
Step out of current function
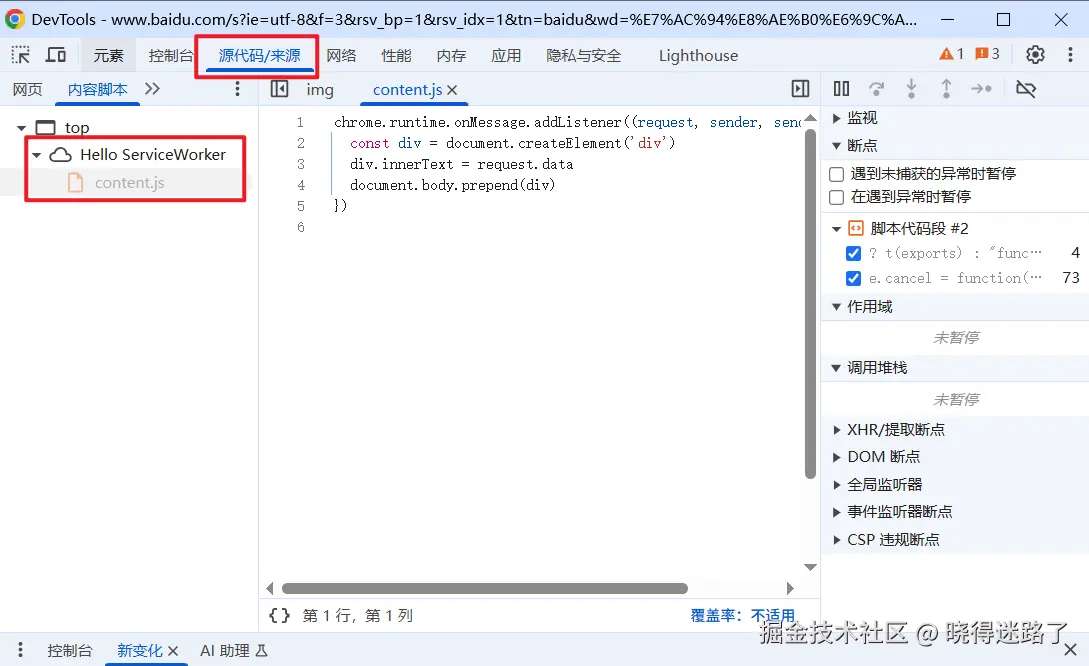946,88
